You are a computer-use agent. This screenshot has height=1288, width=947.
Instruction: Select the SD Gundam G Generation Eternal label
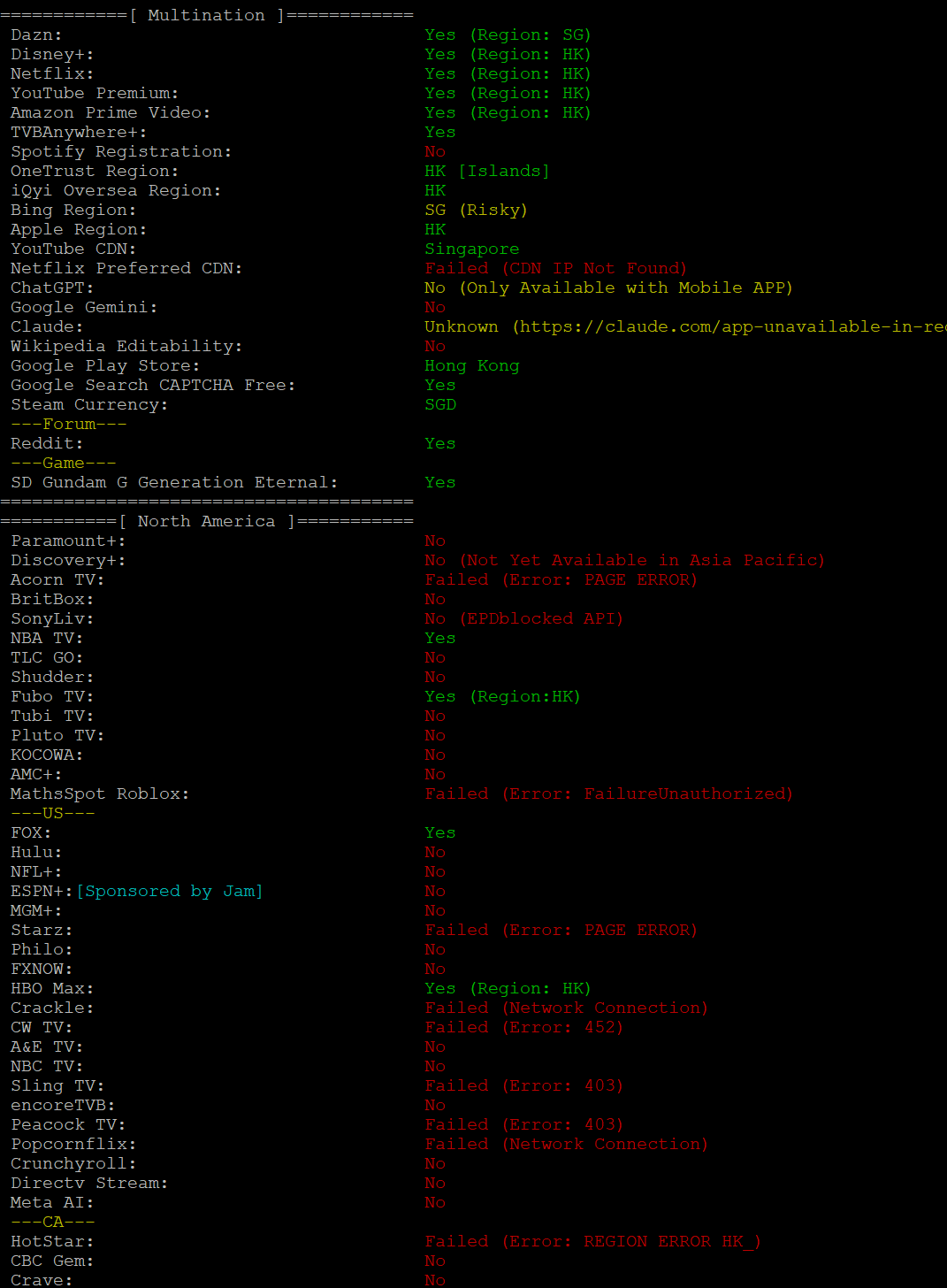[x=174, y=483]
